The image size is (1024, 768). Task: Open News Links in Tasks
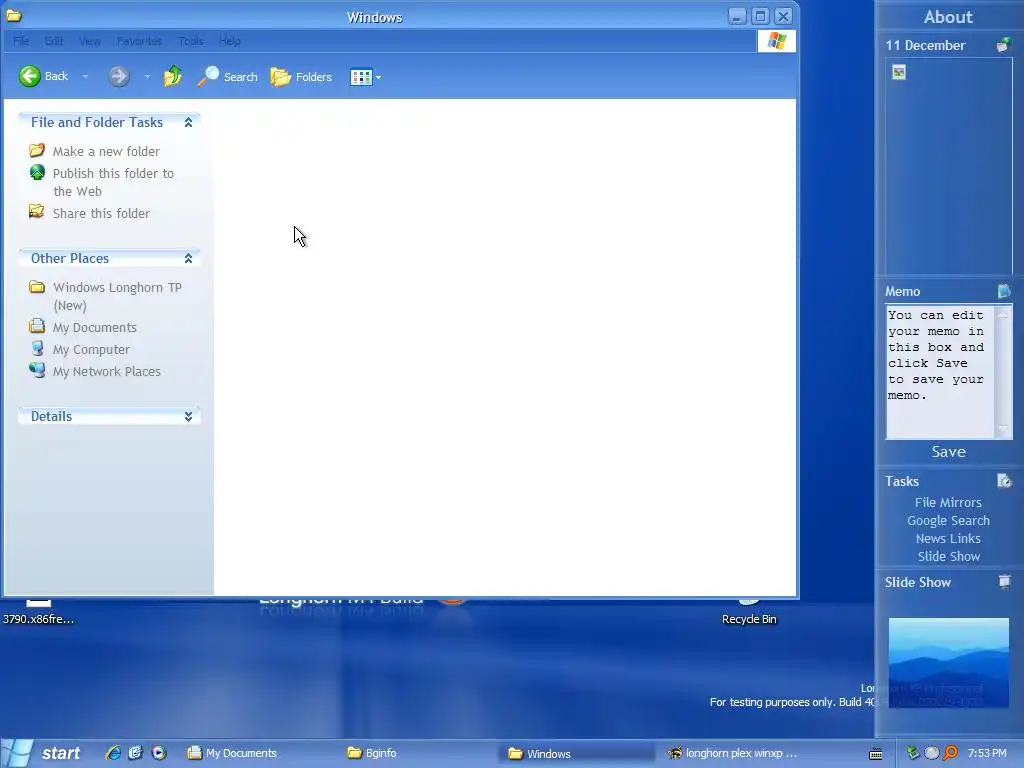(948, 539)
